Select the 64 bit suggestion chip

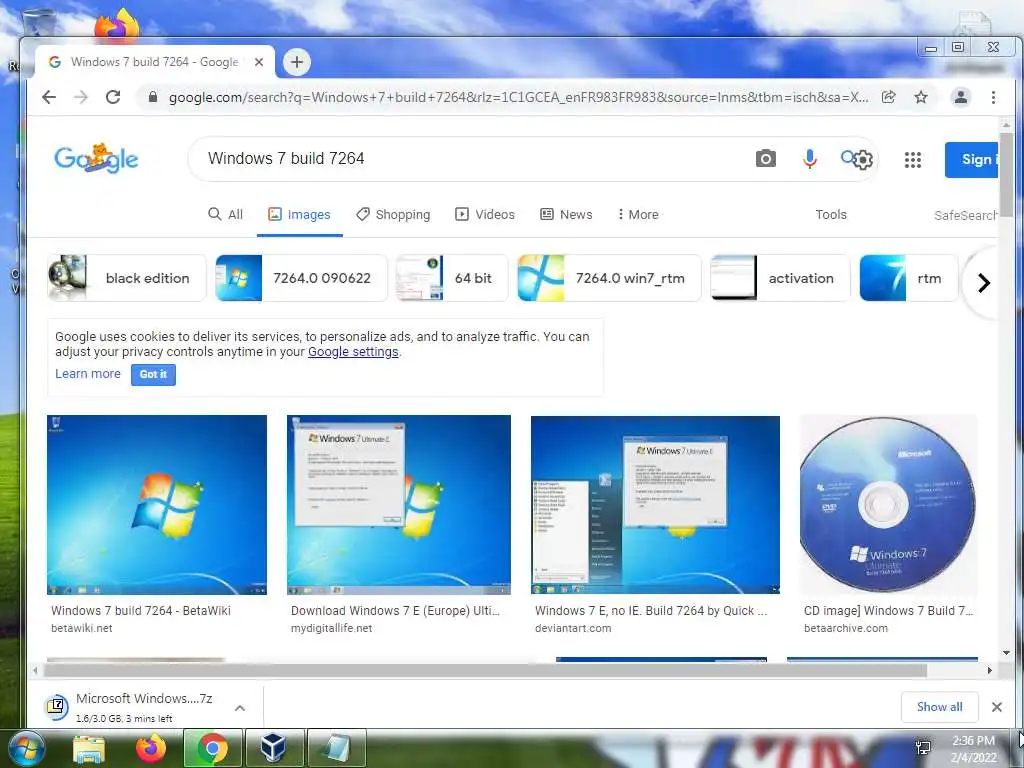pos(452,278)
